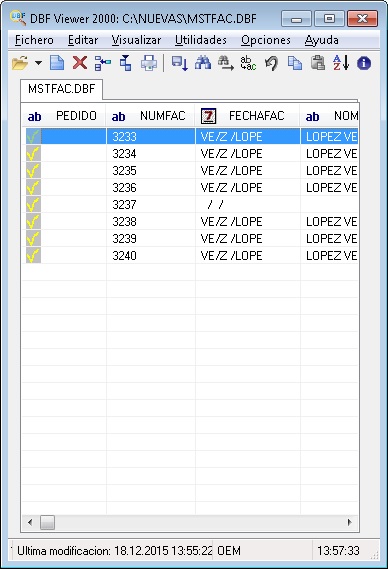Click the Ultima modificacion status text
388x569 pixels.
pyautogui.click(x=114, y=551)
